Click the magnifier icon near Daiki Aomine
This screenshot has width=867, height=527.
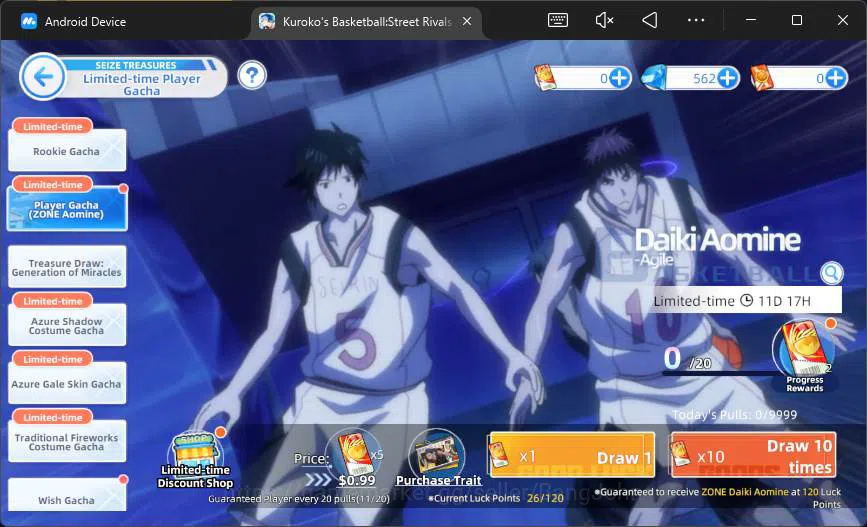831,273
